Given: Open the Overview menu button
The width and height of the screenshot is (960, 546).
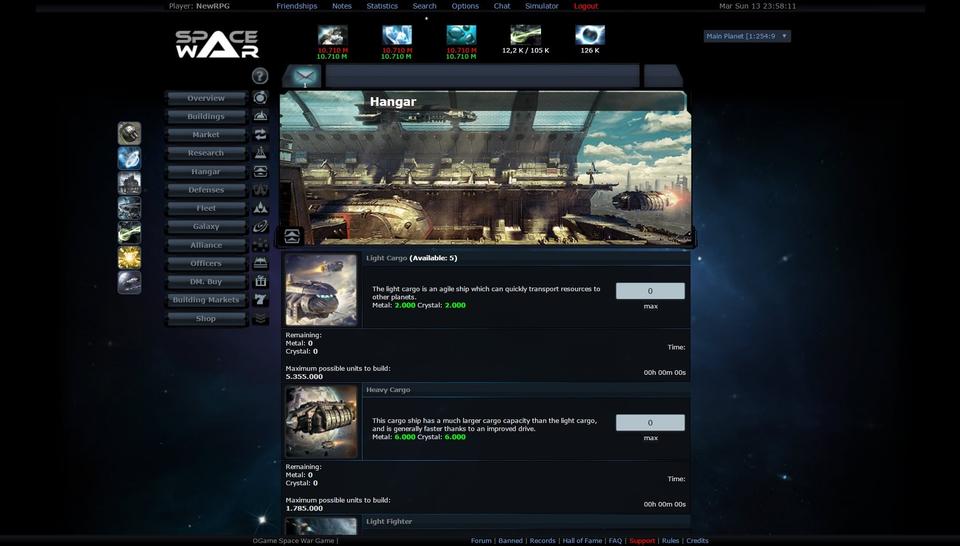Looking at the screenshot, I should (x=206, y=98).
